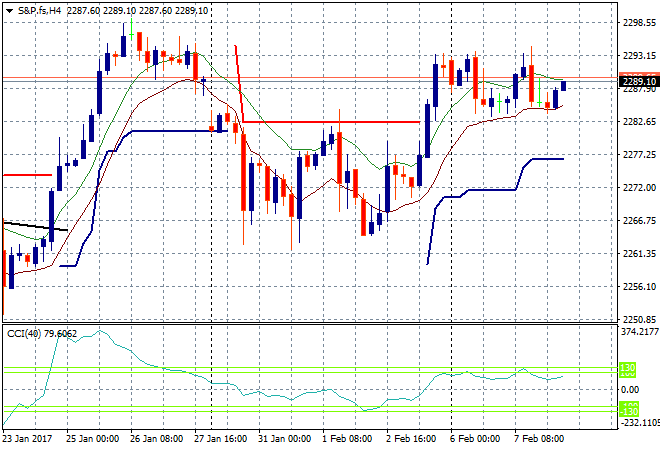This screenshot has width=660, height=450.
Task: Click the 2261.35 price axis label
Action: point(639,254)
